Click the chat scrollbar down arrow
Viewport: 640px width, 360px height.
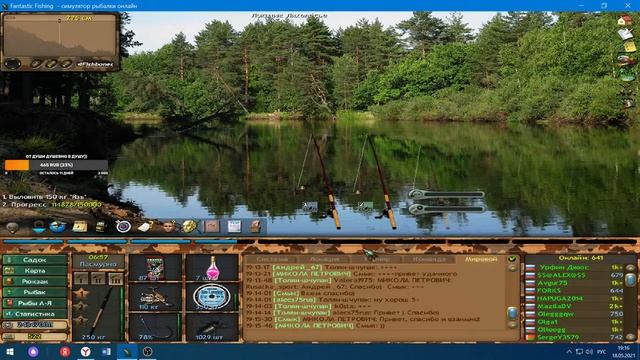point(512,325)
